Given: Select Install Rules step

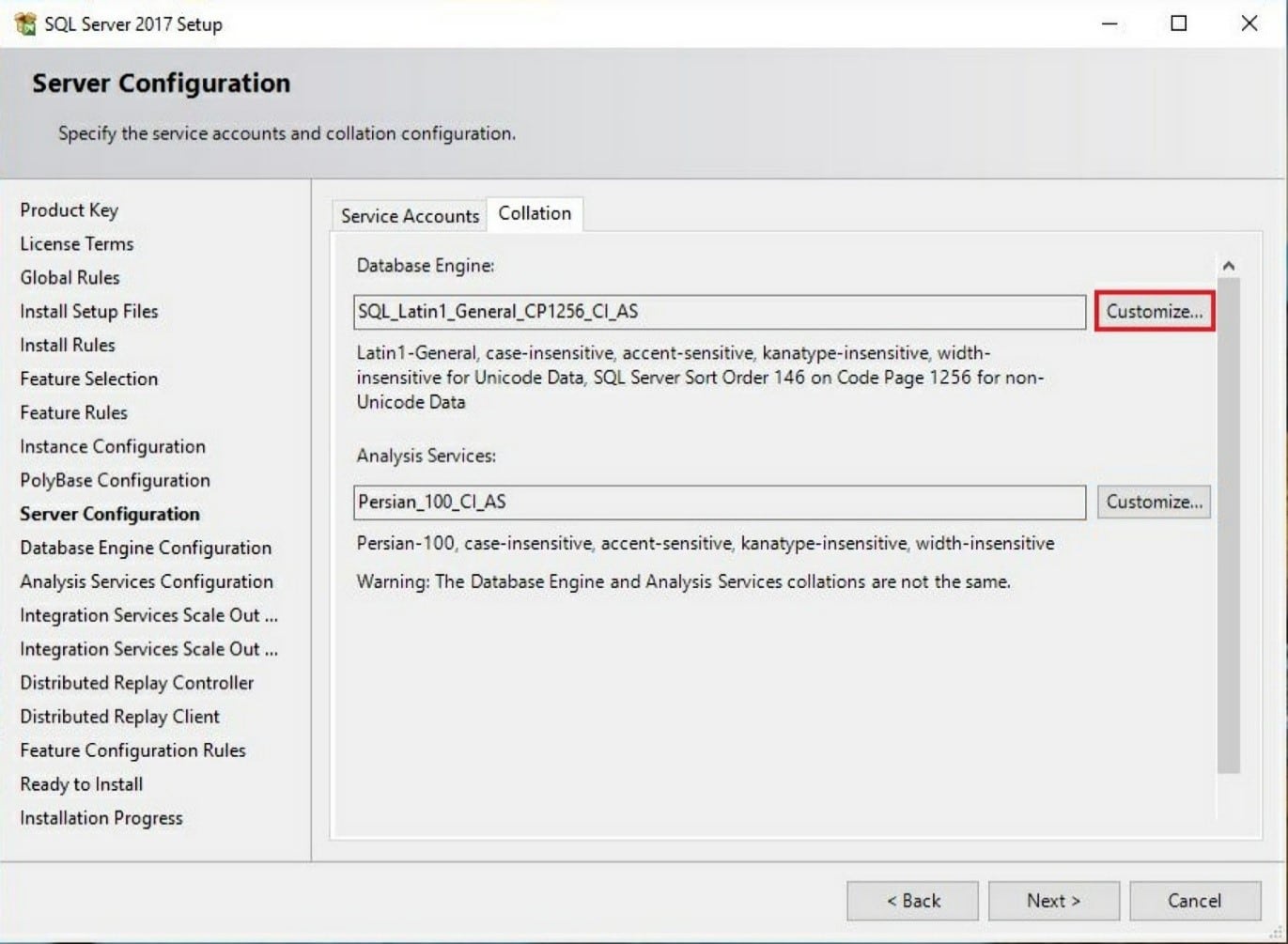Looking at the screenshot, I should click(68, 346).
